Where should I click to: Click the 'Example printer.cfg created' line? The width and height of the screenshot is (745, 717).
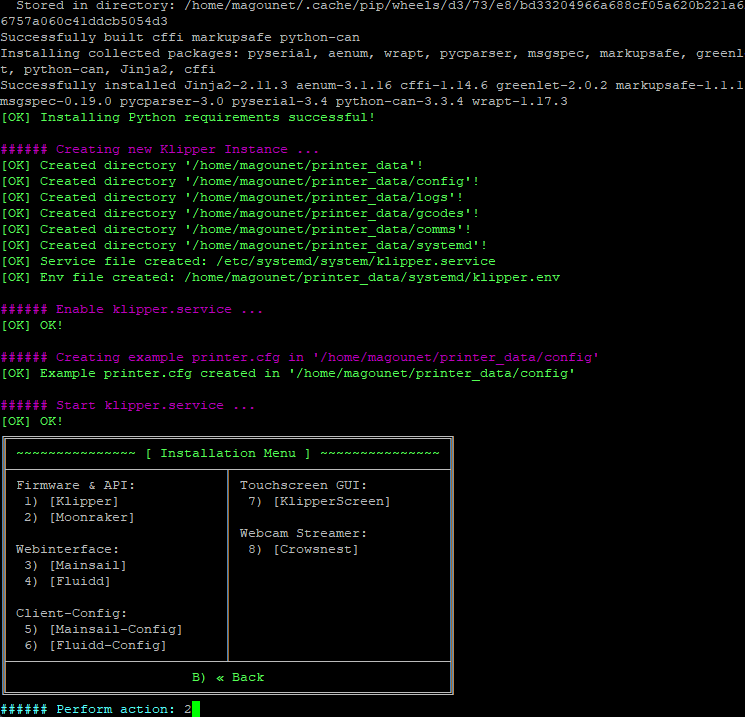(287, 373)
